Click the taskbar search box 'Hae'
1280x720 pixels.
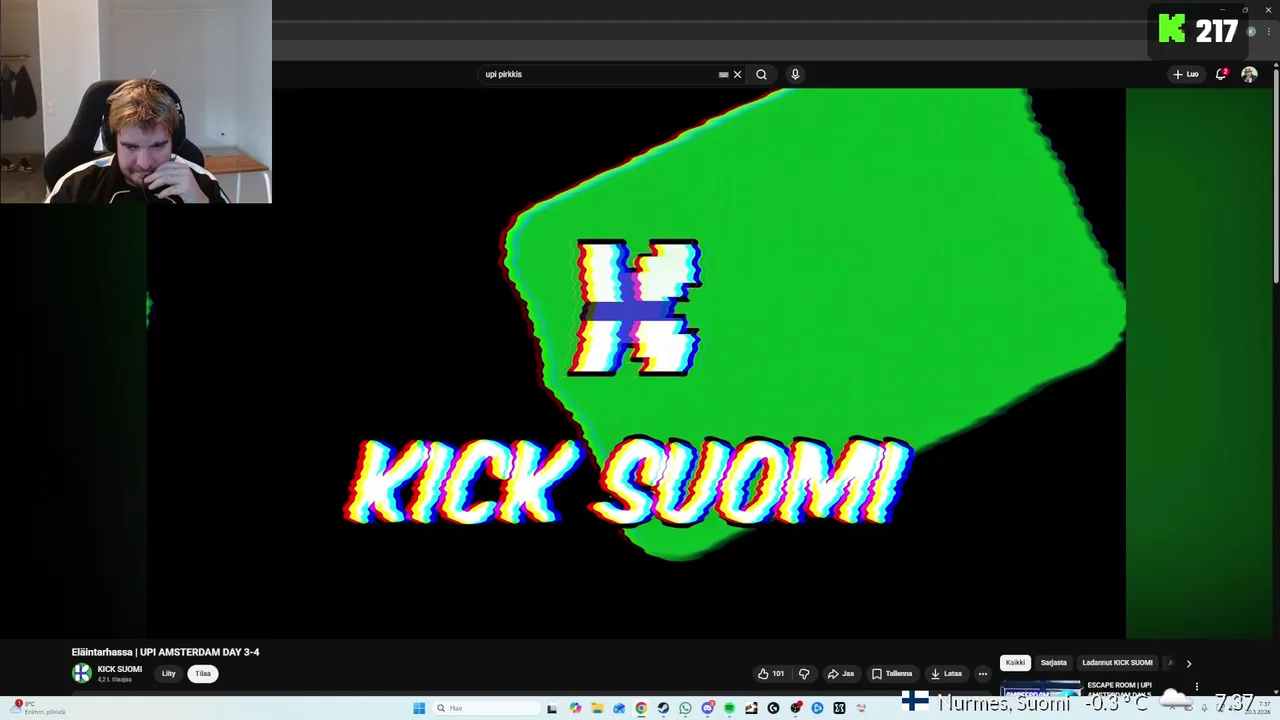pos(487,708)
